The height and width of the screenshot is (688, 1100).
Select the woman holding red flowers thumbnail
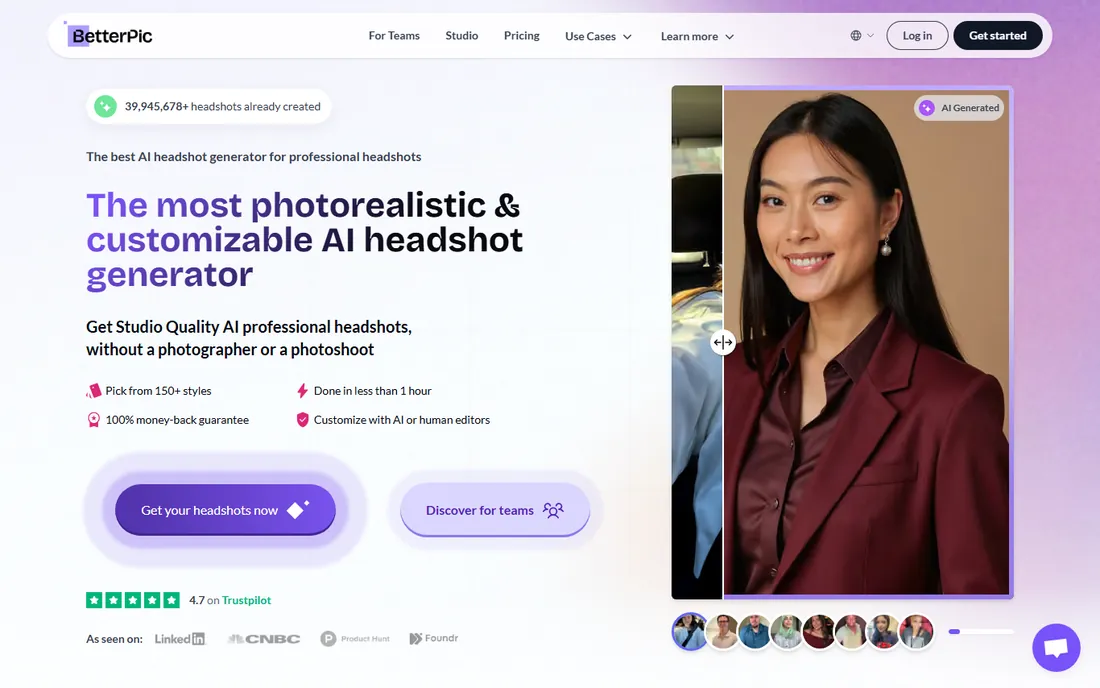(x=884, y=632)
